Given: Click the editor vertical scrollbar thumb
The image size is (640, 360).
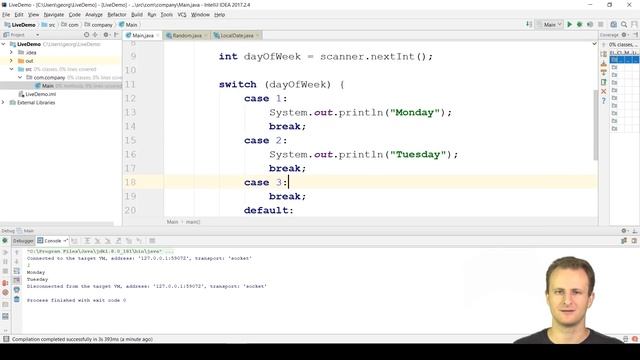Looking at the screenshot, I should [596, 125].
